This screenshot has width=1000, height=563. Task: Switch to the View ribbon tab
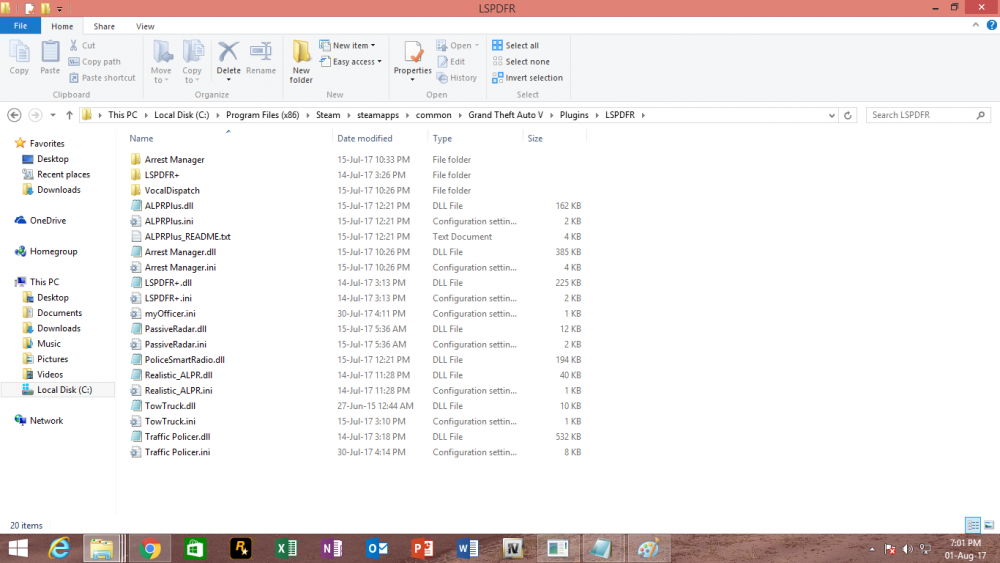point(145,26)
